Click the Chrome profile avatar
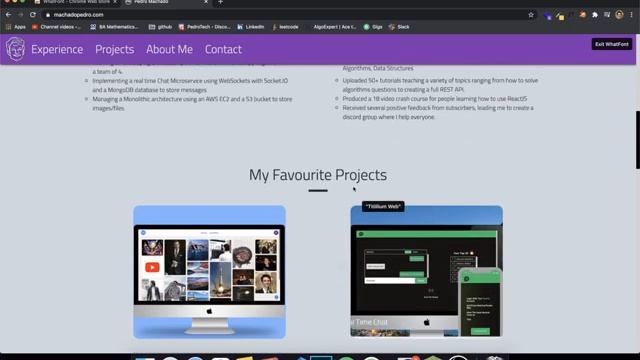This screenshot has height=360, width=640. (619, 15)
